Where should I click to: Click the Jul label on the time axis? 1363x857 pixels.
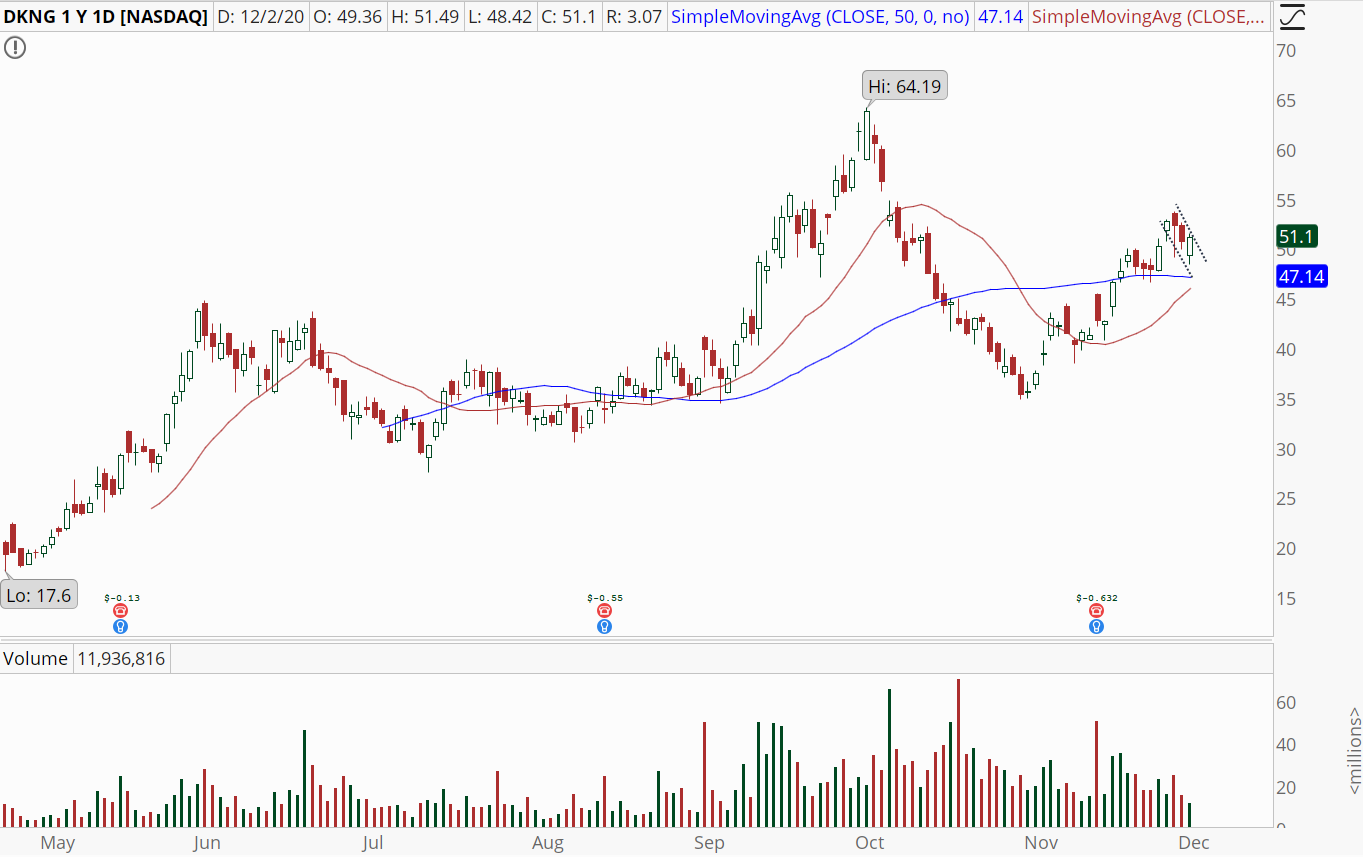pos(373,843)
